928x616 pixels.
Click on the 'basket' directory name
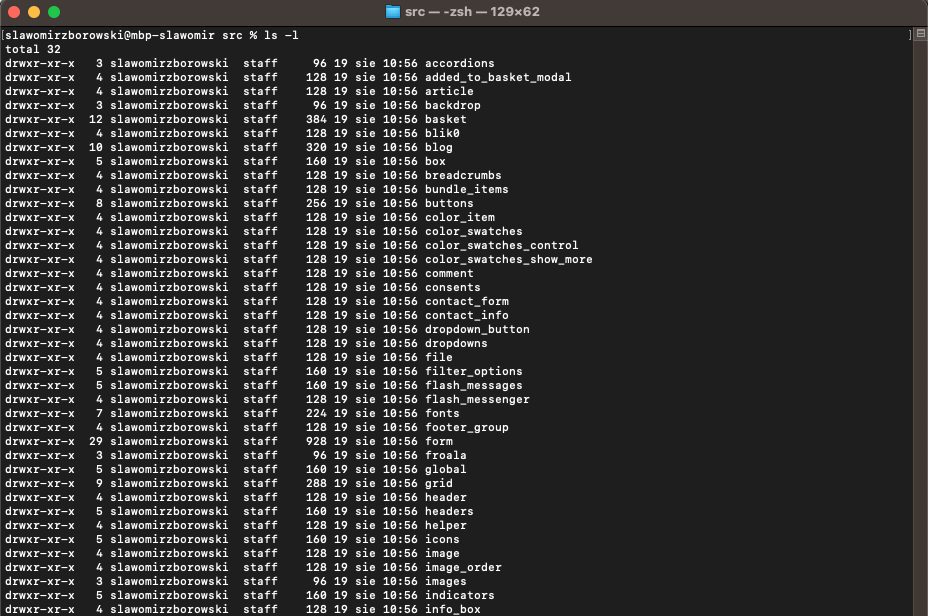click(445, 119)
